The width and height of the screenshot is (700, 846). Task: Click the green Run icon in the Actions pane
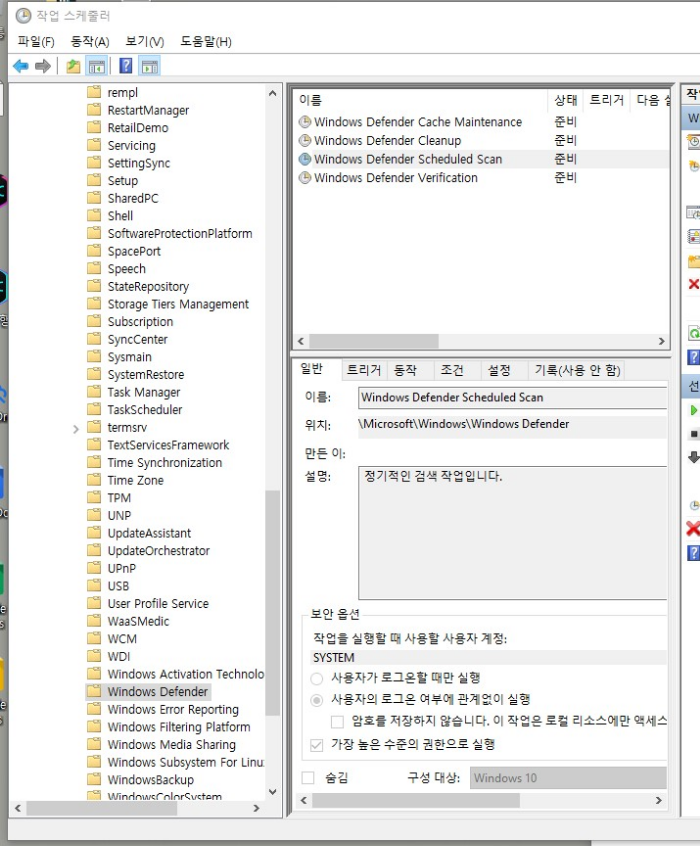694,411
